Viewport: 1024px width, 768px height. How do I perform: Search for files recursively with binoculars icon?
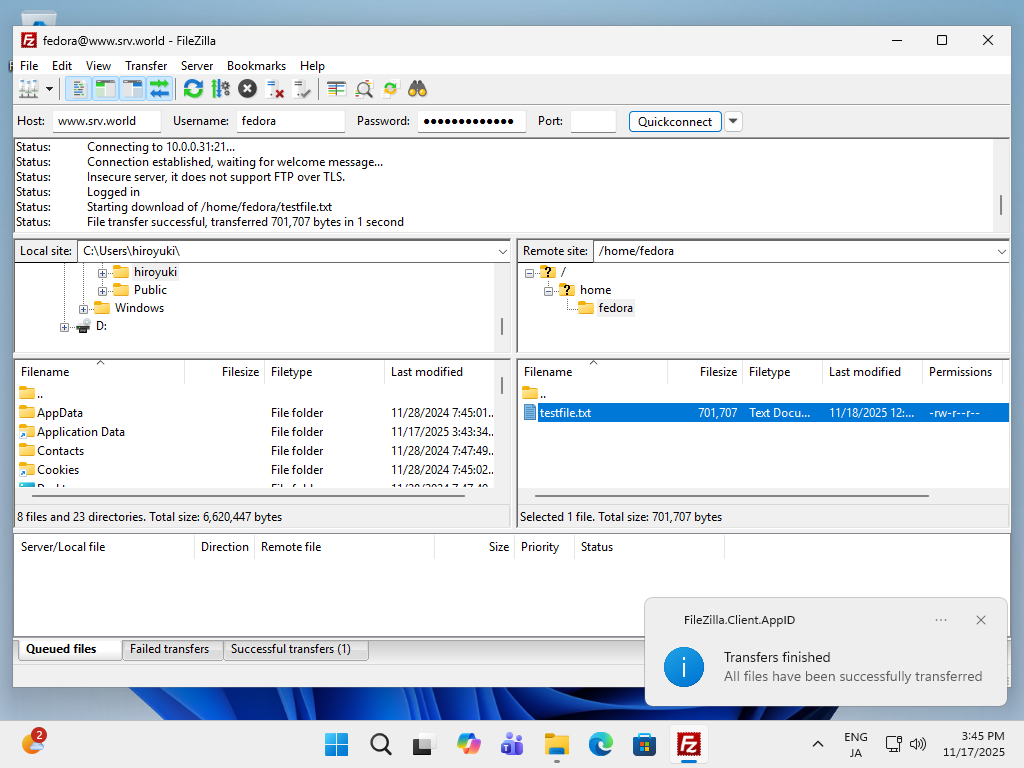[x=417, y=89]
